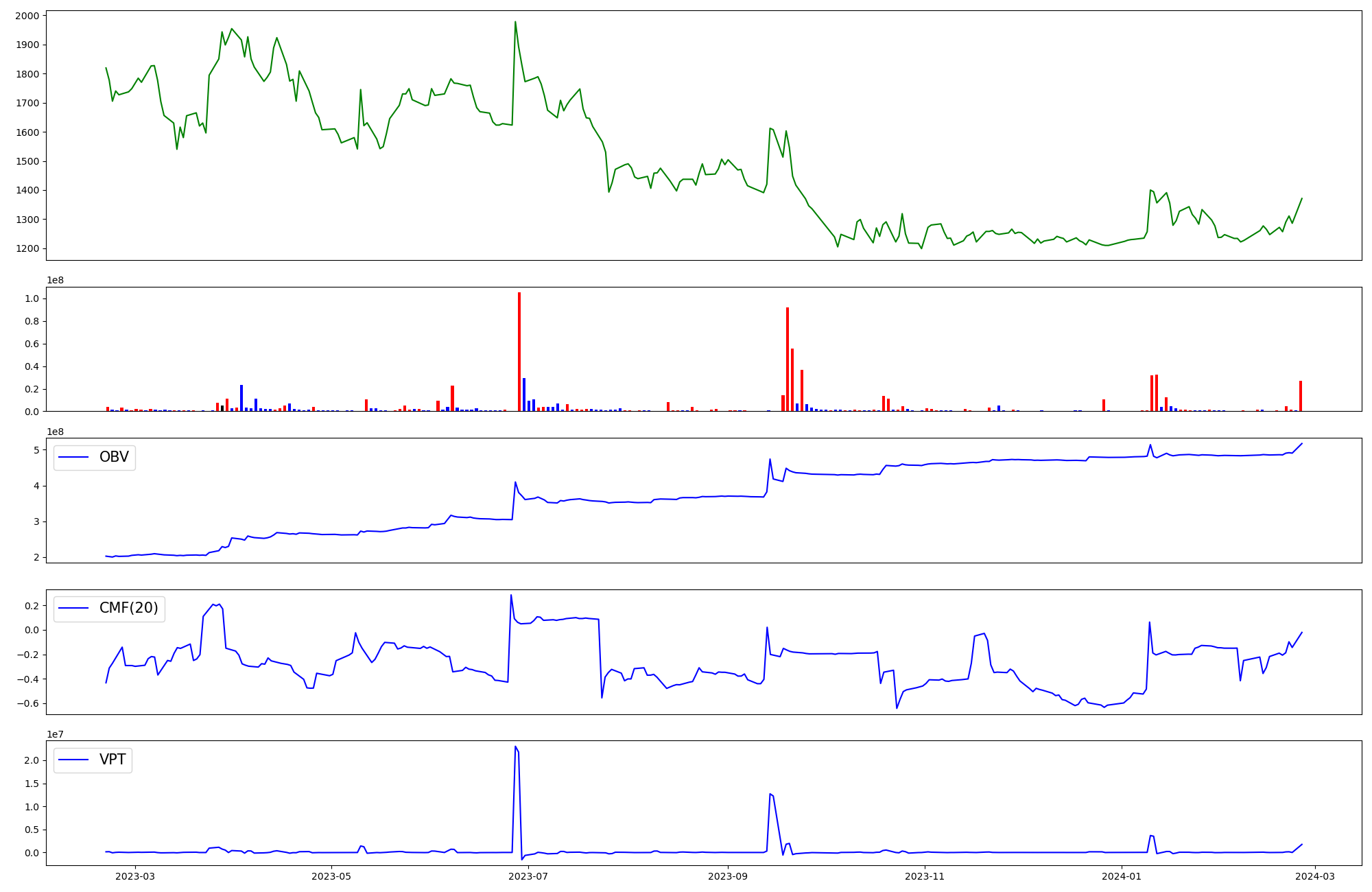Click the 1e7 exponent label above VPT chart
1372x892 pixels.
[55, 734]
